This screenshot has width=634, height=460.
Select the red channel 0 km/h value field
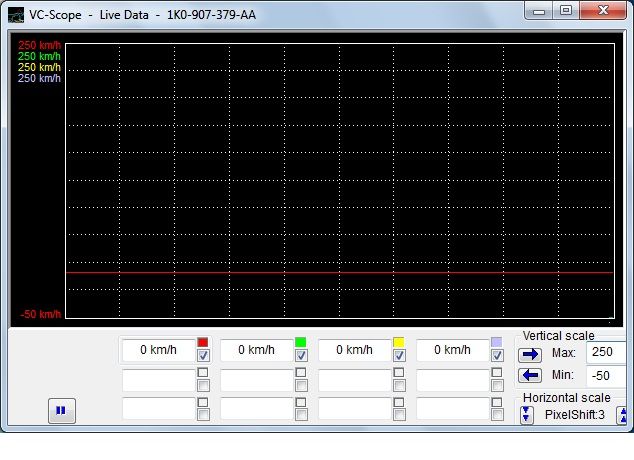click(158, 350)
